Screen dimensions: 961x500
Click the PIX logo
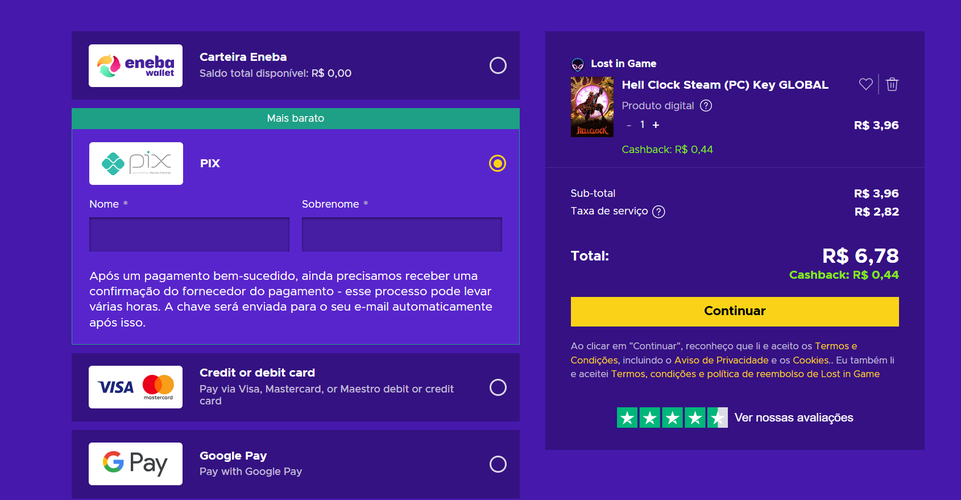tap(136, 164)
